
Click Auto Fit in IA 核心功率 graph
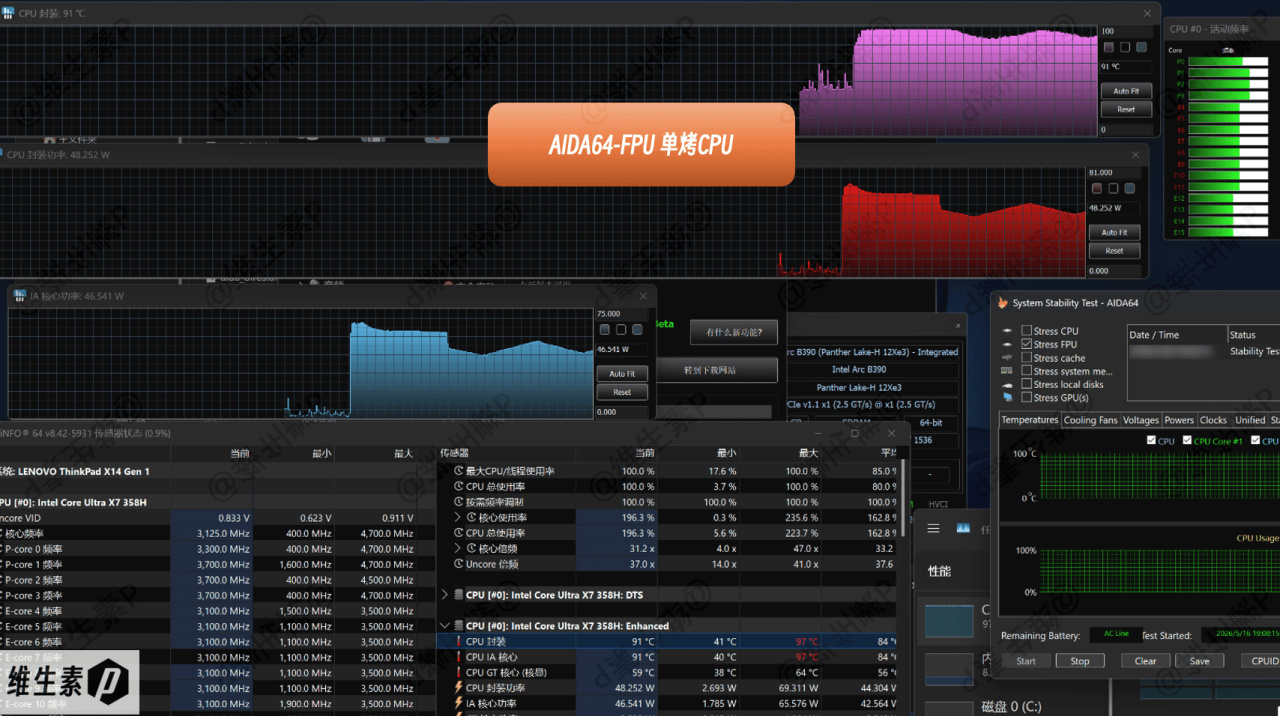click(622, 374)
